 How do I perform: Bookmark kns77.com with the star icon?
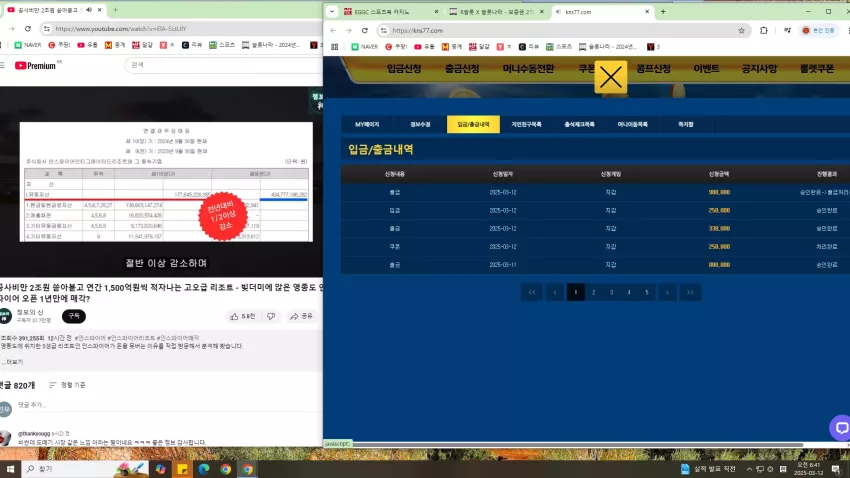[742, 31]
